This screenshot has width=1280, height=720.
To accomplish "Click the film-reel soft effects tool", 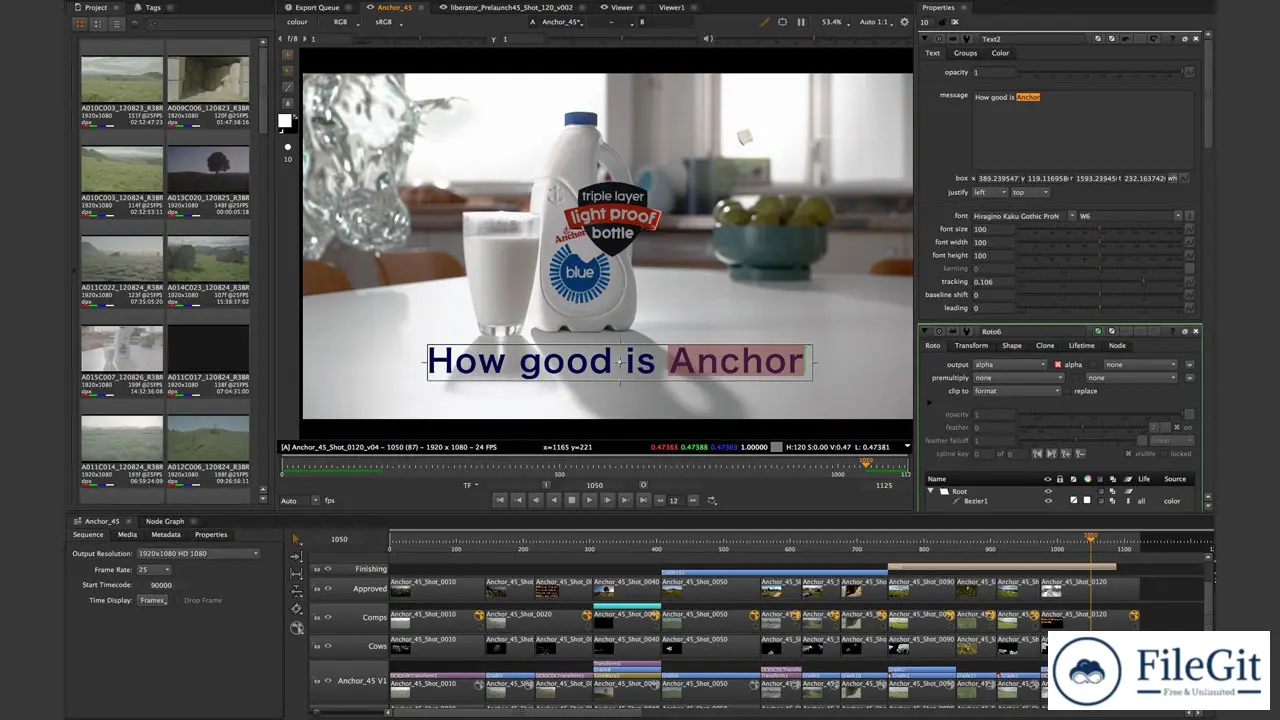I will [297, 628].
